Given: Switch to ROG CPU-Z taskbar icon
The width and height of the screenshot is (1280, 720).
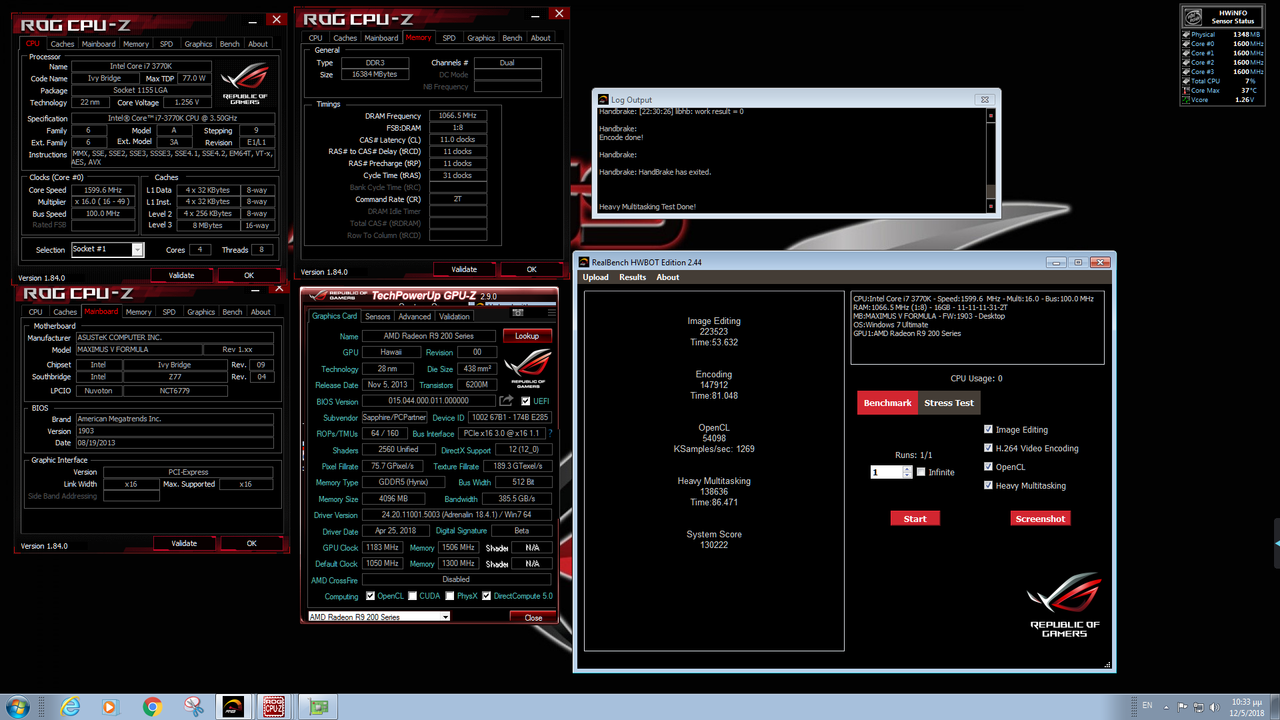Looking at the screenshot, I should click(273, 707).
